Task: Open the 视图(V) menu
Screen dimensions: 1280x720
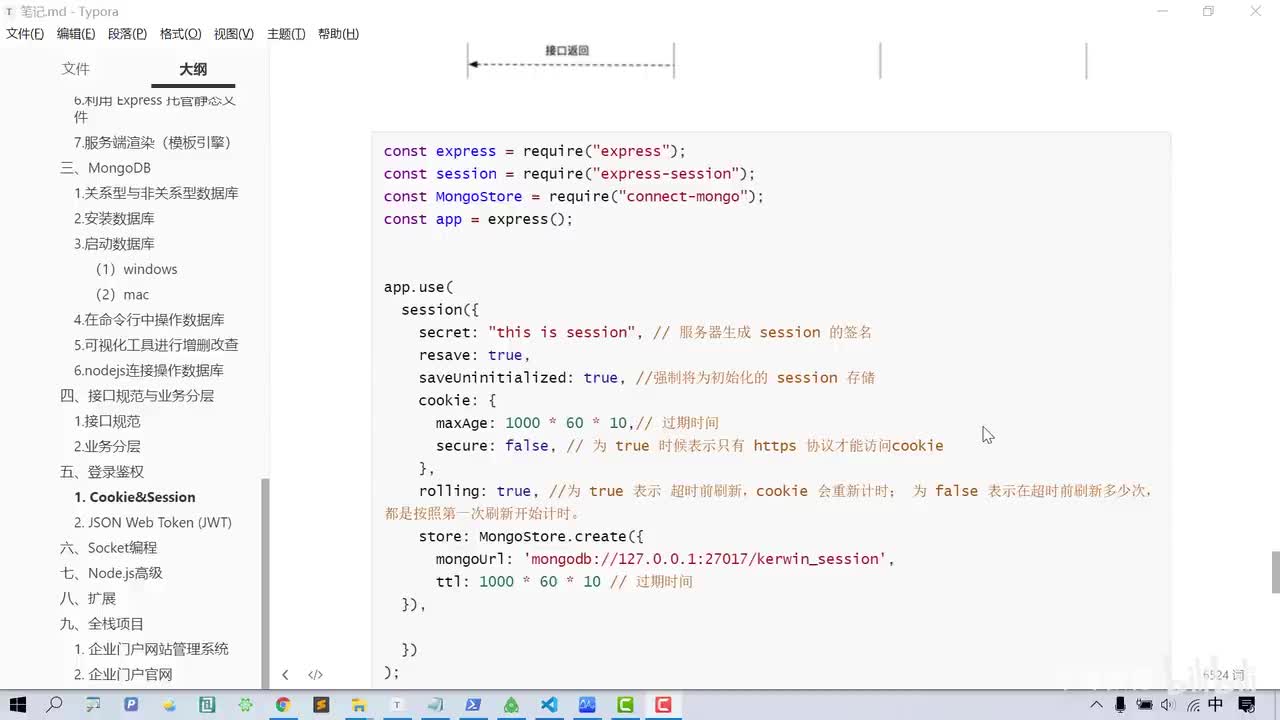Action: [x=233, y=34]
